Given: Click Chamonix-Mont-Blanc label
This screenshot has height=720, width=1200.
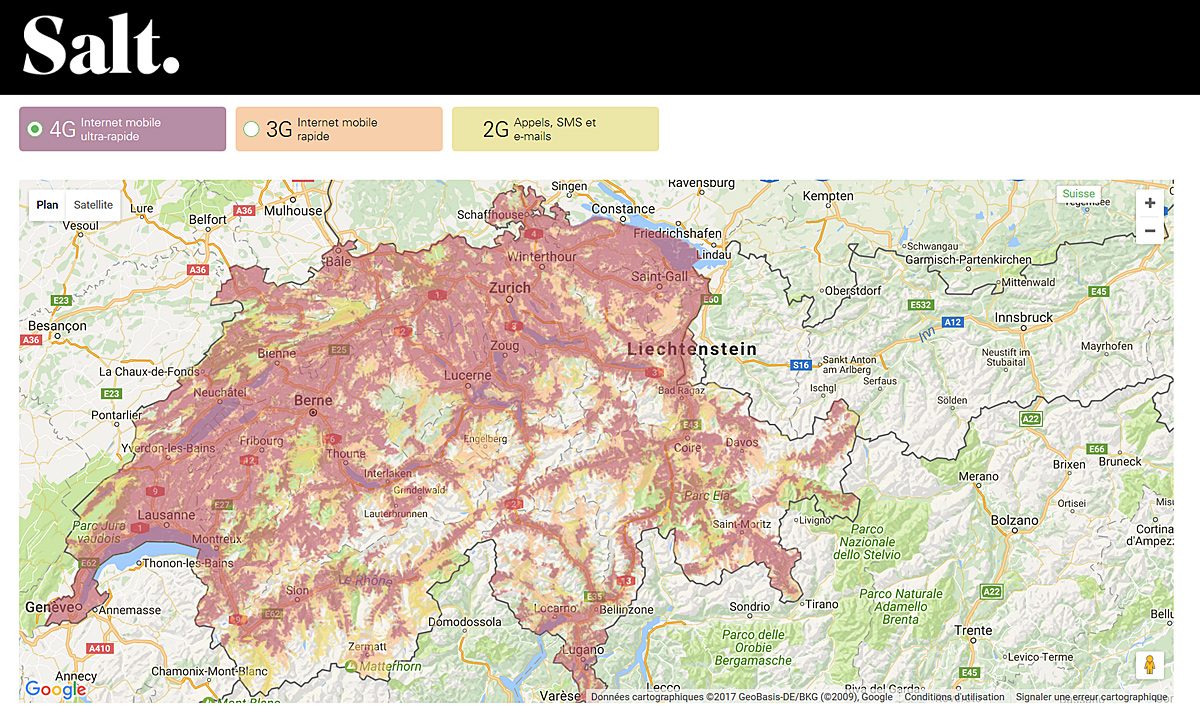Looking at the screenshot, I should click(x=209, y=671).
